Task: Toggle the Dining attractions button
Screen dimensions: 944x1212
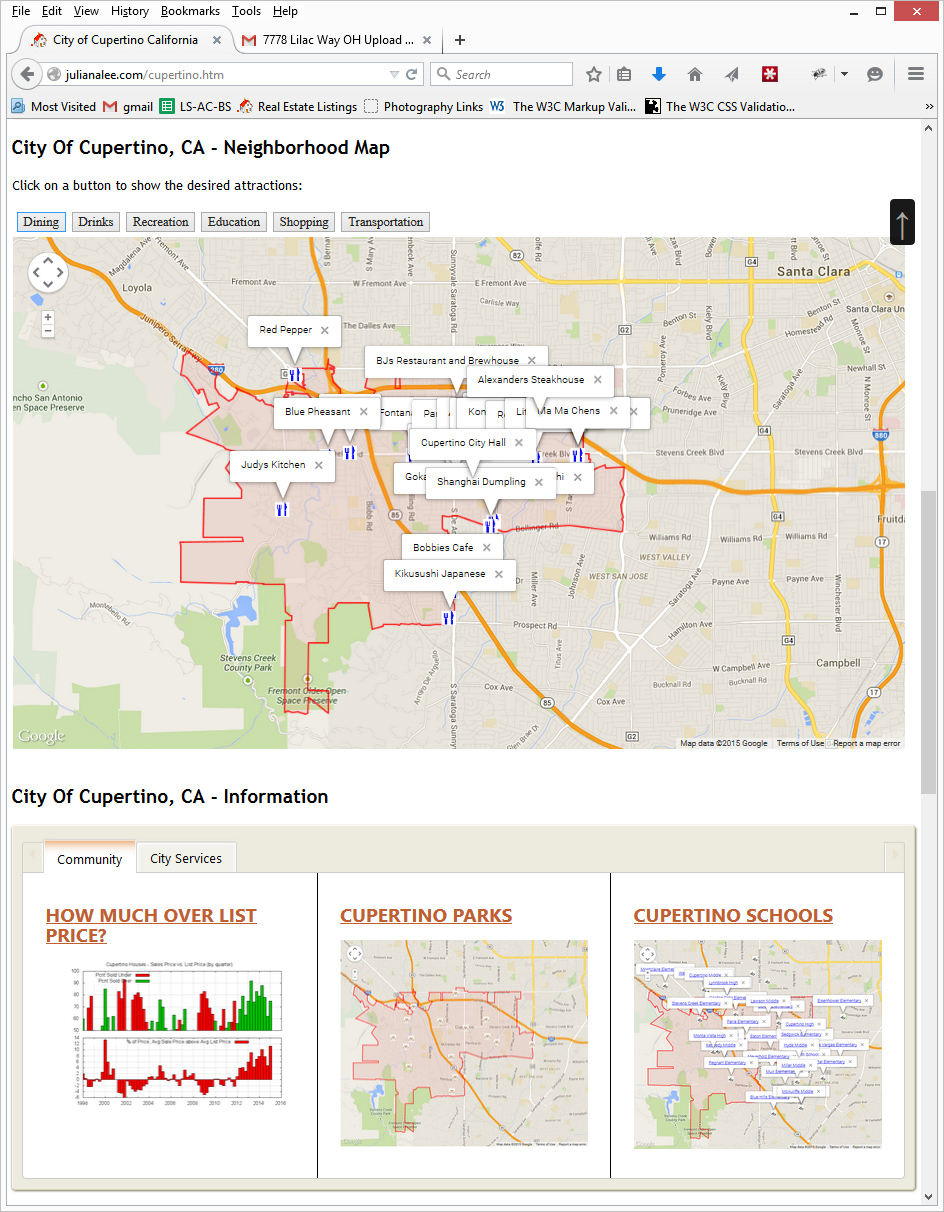Action: [41, 222]
